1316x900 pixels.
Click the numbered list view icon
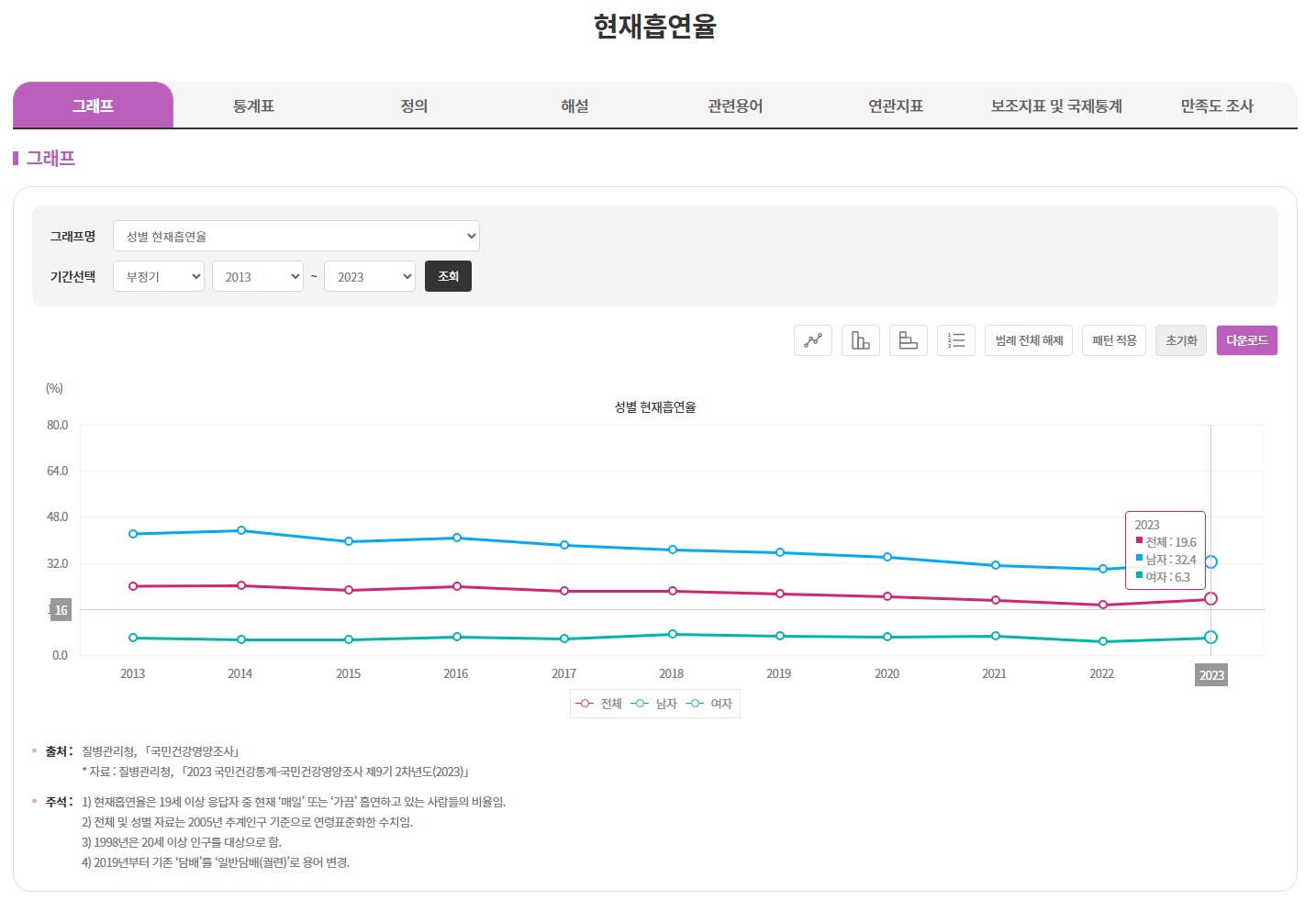coord(955,340)
